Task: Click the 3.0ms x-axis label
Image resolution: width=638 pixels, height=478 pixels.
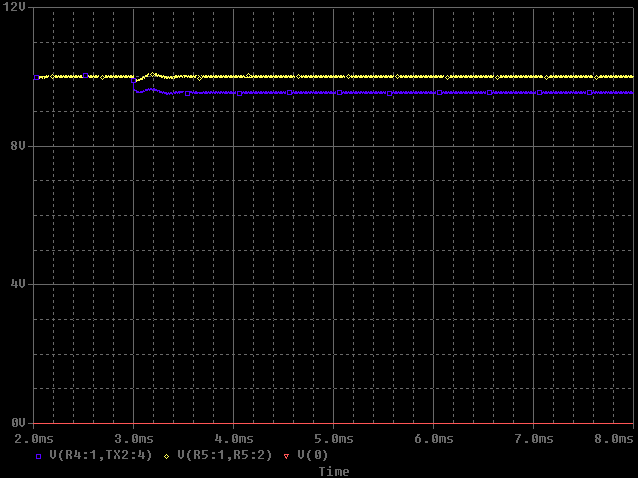Action: point(134,439)
